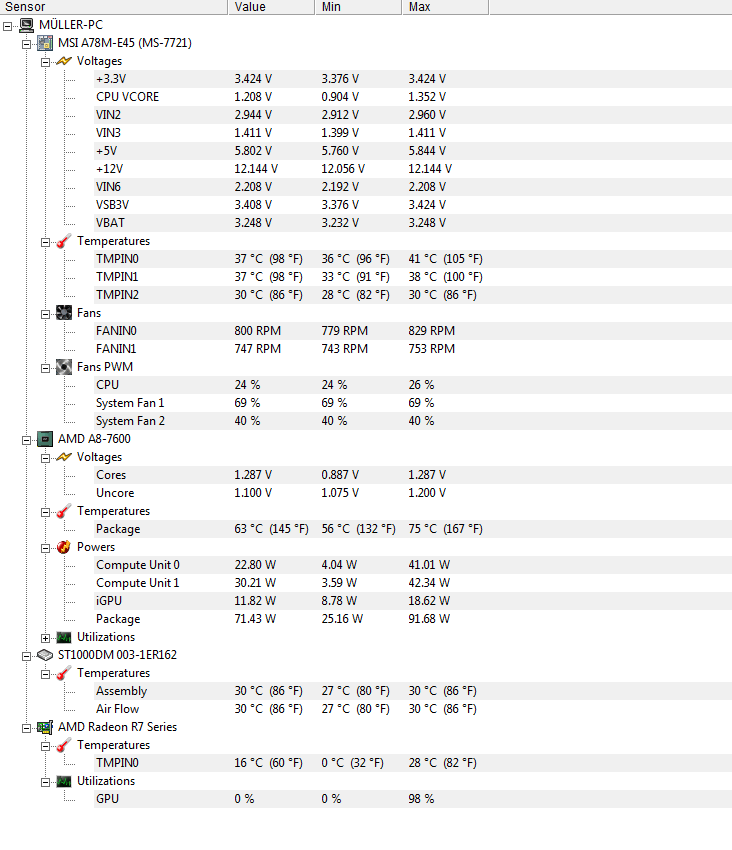Click the Max column header

446,7
